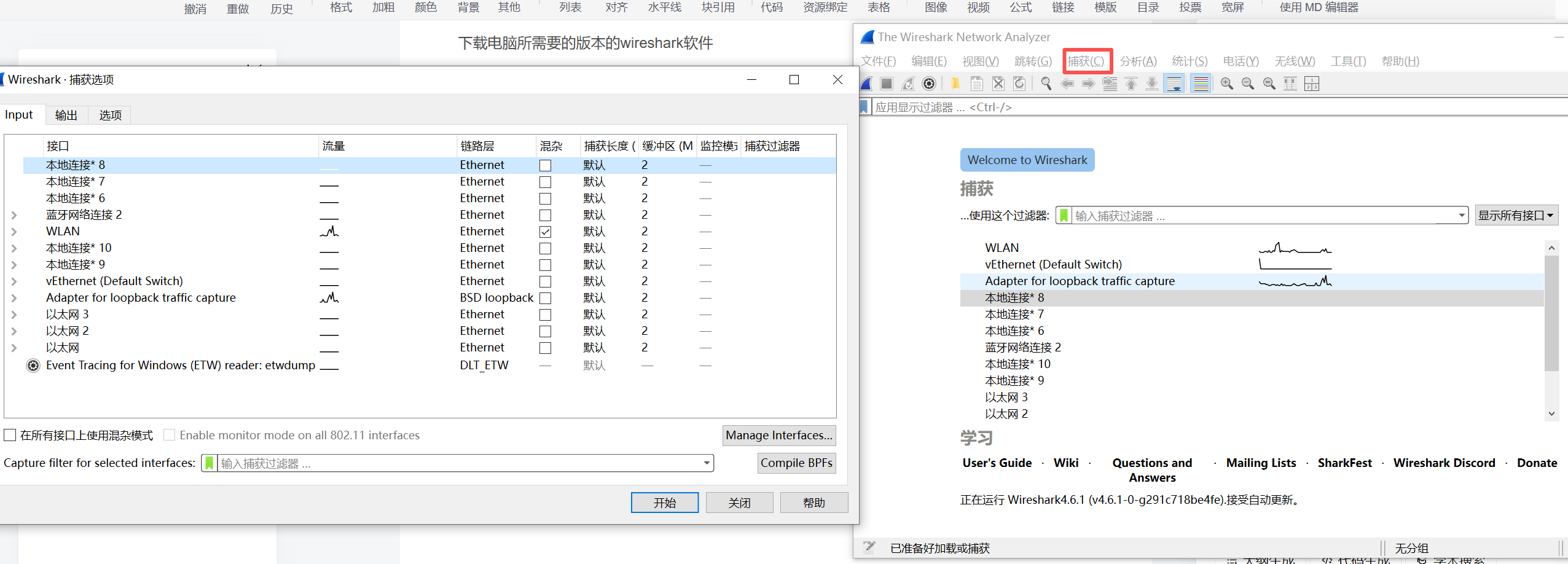Toggle packet colorization rules icon

click(1201, 84)
